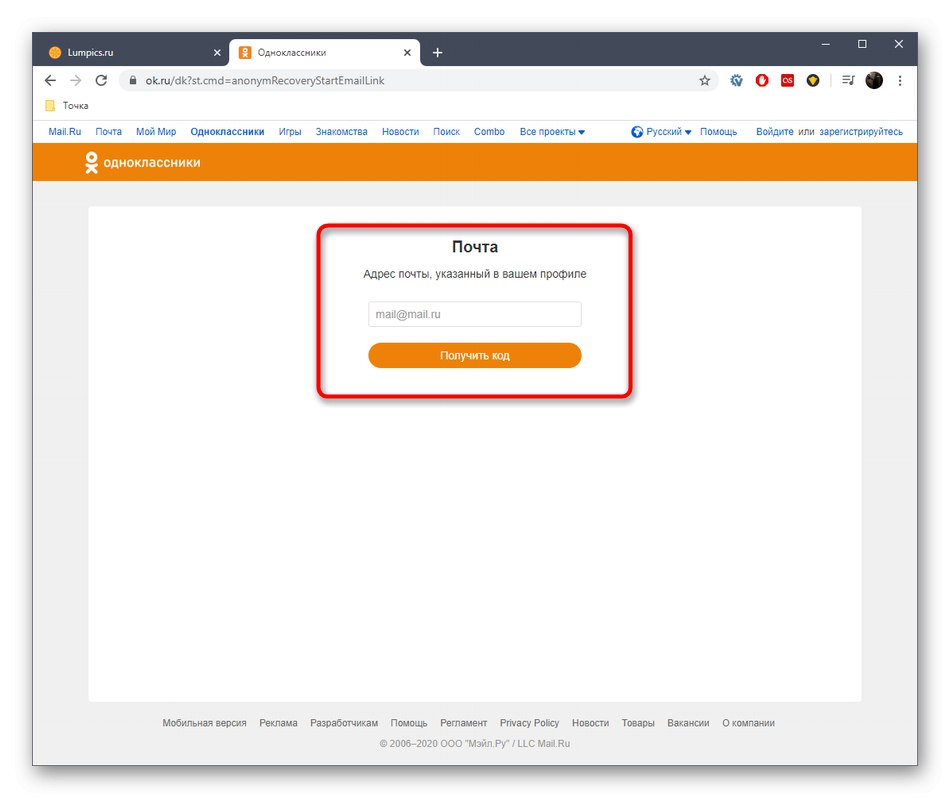Click the browser profile avatar picture
Screen dimensions: 950x798
coord(875,80)
